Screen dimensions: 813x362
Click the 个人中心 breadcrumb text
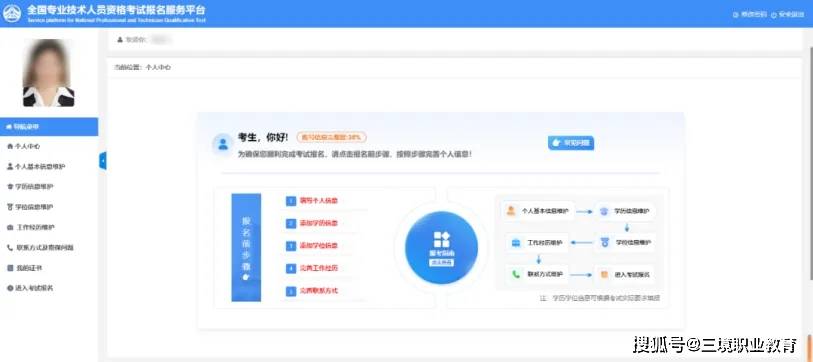pyautogui.click(x=158, y=67)
